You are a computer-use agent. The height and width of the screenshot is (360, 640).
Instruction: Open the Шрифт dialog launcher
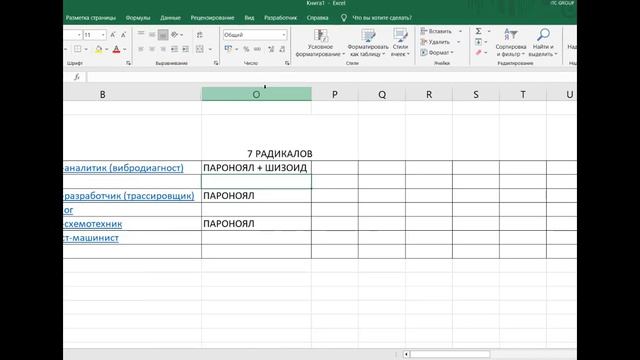click(129, 63)
